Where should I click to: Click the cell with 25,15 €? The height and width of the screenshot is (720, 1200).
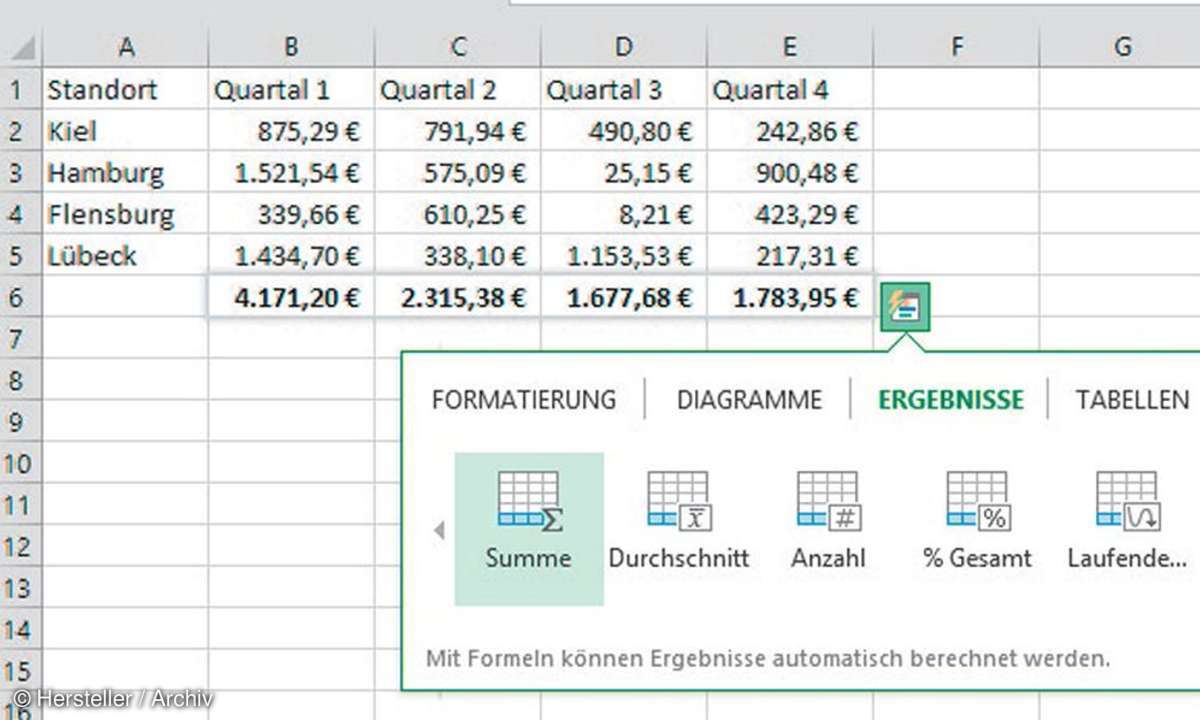tap(623, 172)
